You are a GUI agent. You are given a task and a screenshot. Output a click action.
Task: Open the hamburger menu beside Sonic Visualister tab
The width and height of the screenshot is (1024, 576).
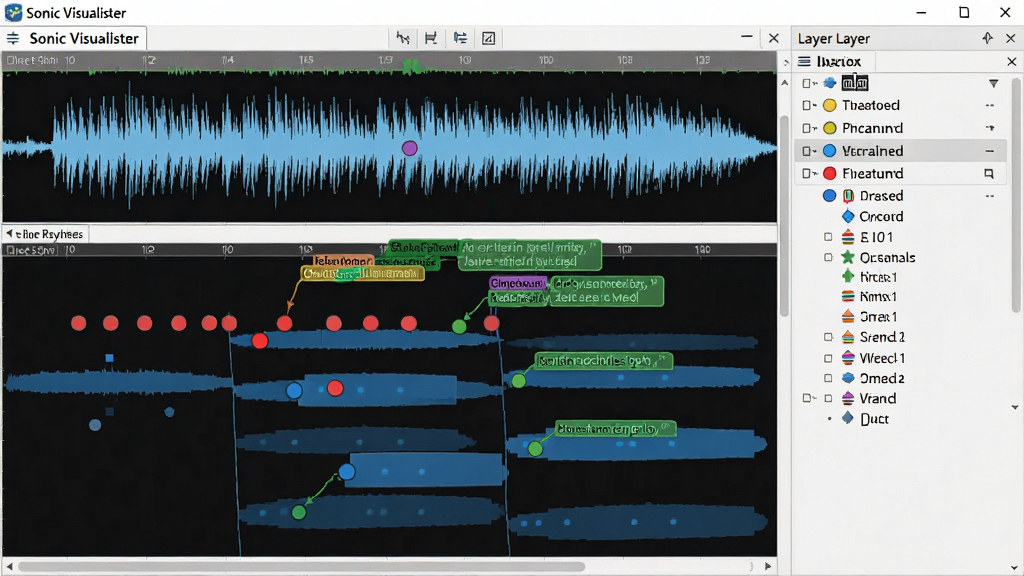[13, 39]
